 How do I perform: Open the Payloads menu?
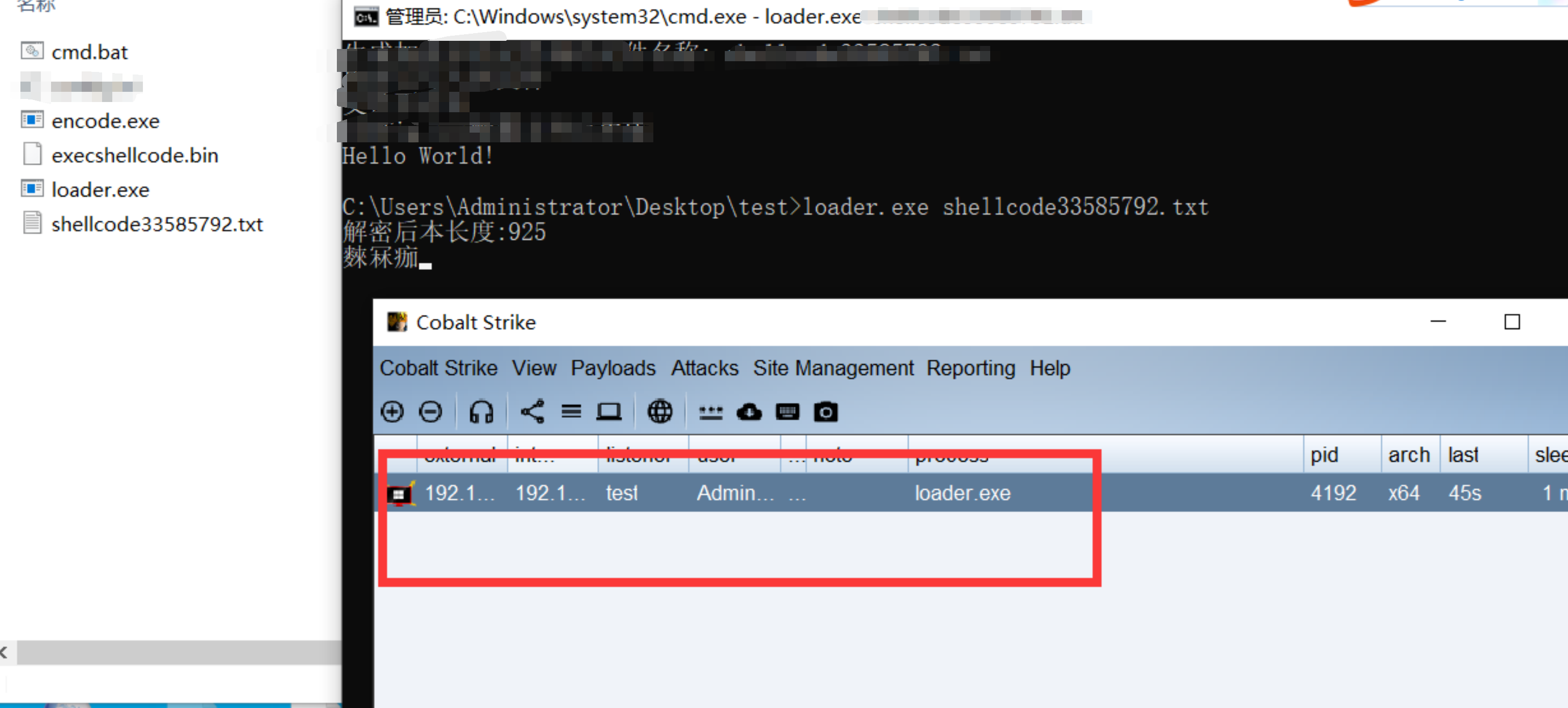click(613, 368)
